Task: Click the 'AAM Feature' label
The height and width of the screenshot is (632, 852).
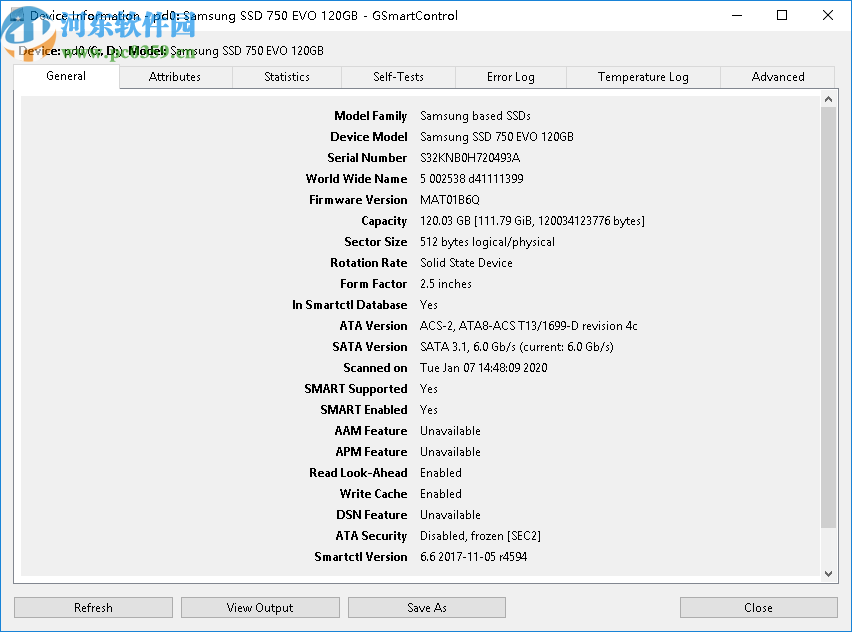Action: (371, 431)
